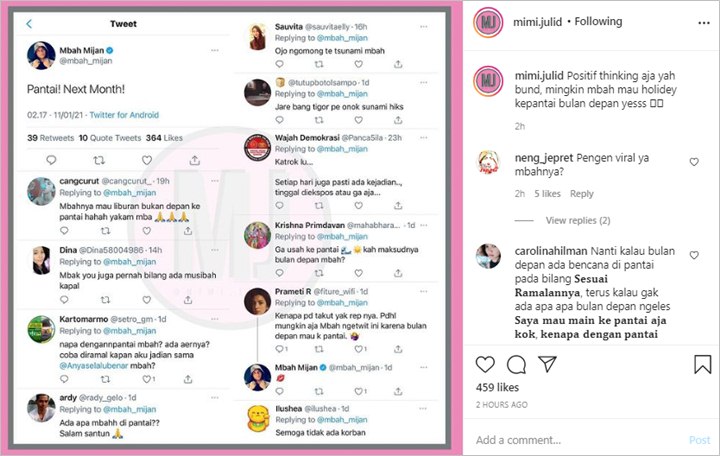Screen dimensions: 720x456
Task: Click the Post comment button
Action: coord(699,440)
